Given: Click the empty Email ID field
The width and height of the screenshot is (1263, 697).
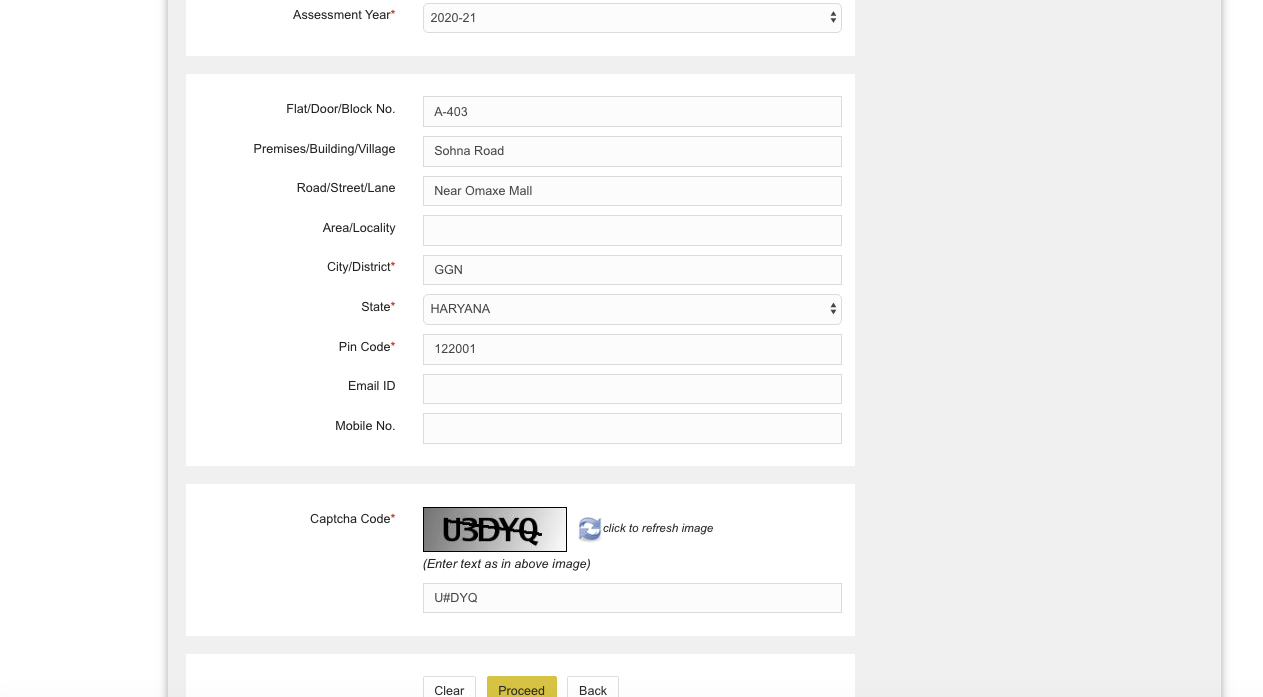Looking at the screenshot, I should pos(632,388).
